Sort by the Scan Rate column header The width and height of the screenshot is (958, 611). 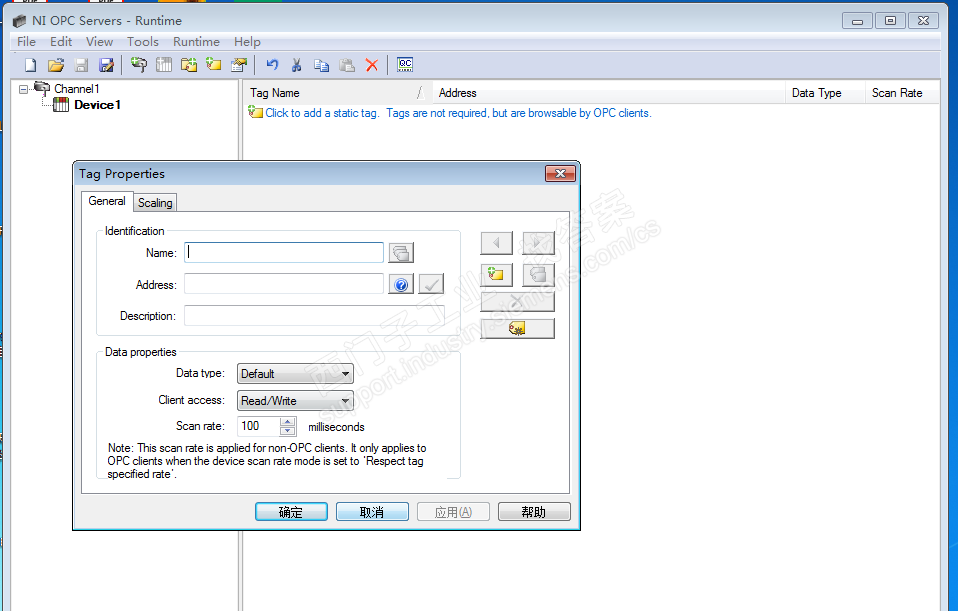click(902, 93)
